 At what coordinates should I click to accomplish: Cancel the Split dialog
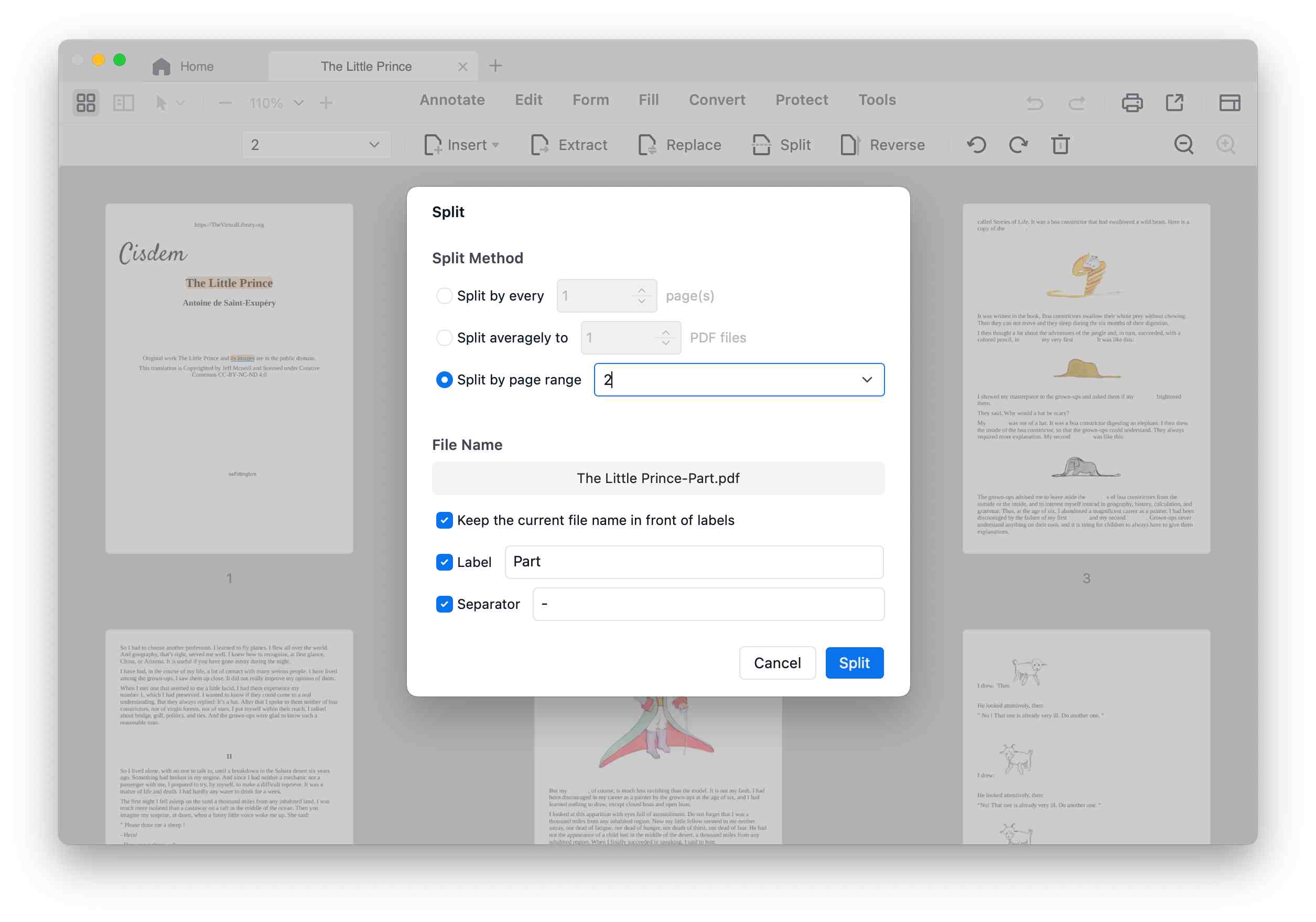click(776, 663)
